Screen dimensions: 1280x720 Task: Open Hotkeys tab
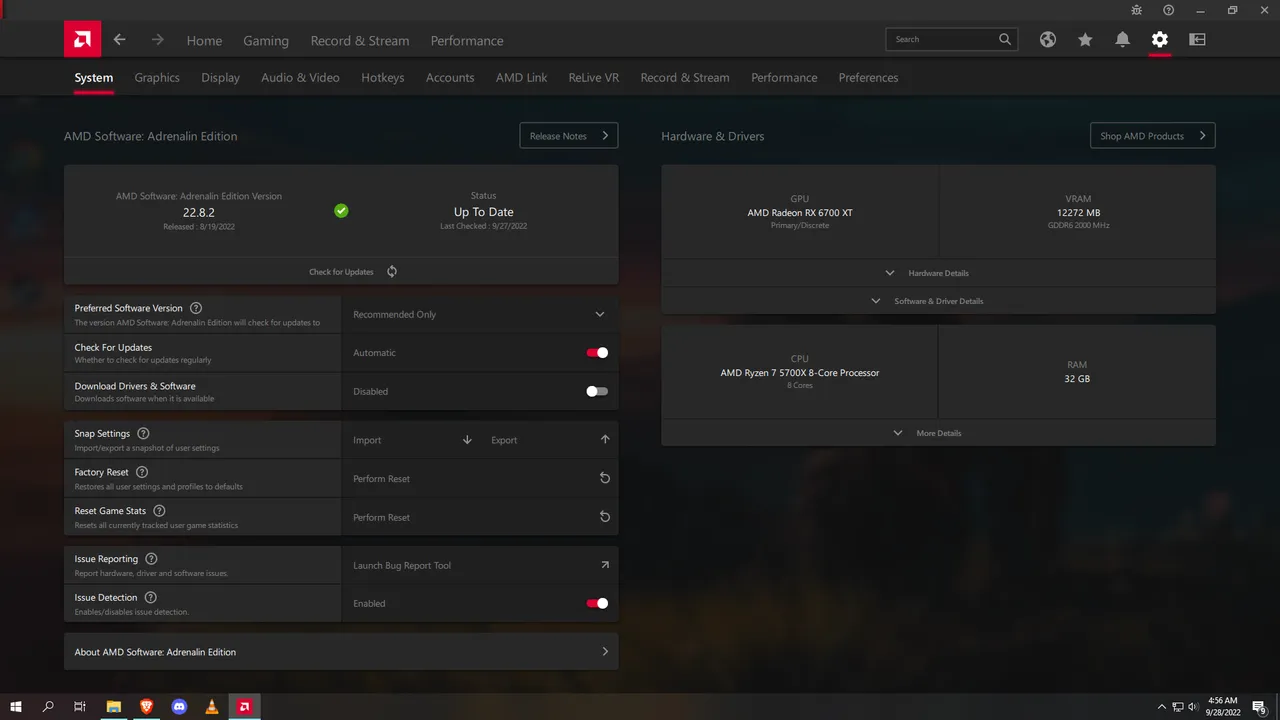point(383,77)
